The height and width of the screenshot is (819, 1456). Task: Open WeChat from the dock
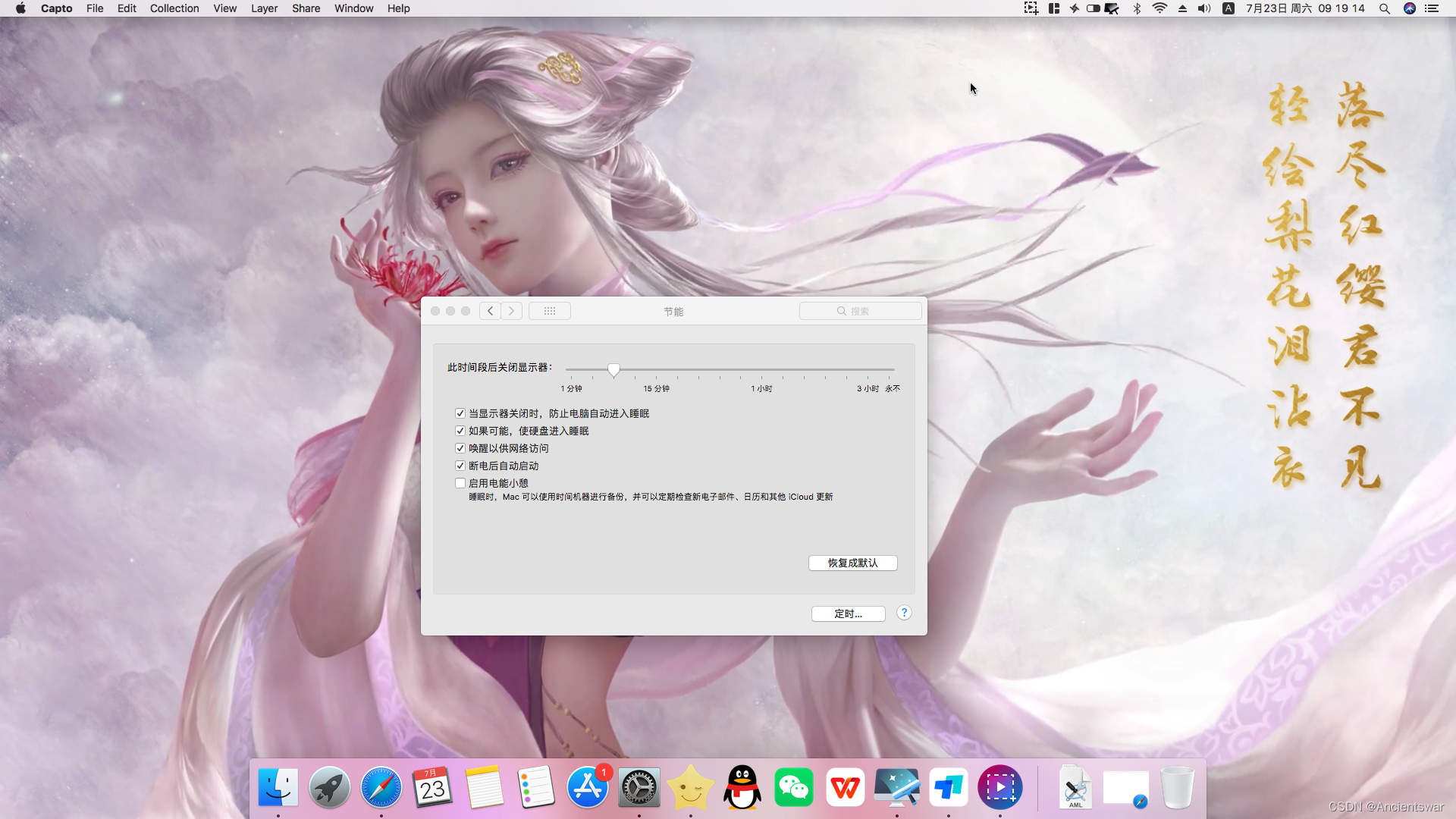click(793, 787)
